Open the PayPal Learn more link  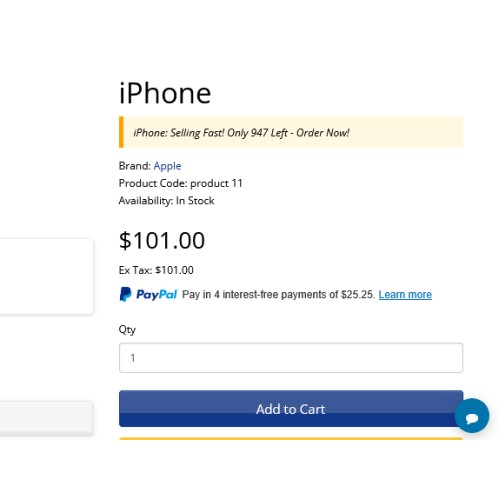pos(405,295)
